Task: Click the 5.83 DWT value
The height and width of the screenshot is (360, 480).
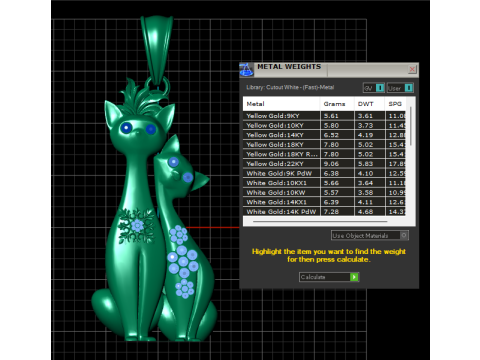Action: pyautogui.click(x=365, y=164)
